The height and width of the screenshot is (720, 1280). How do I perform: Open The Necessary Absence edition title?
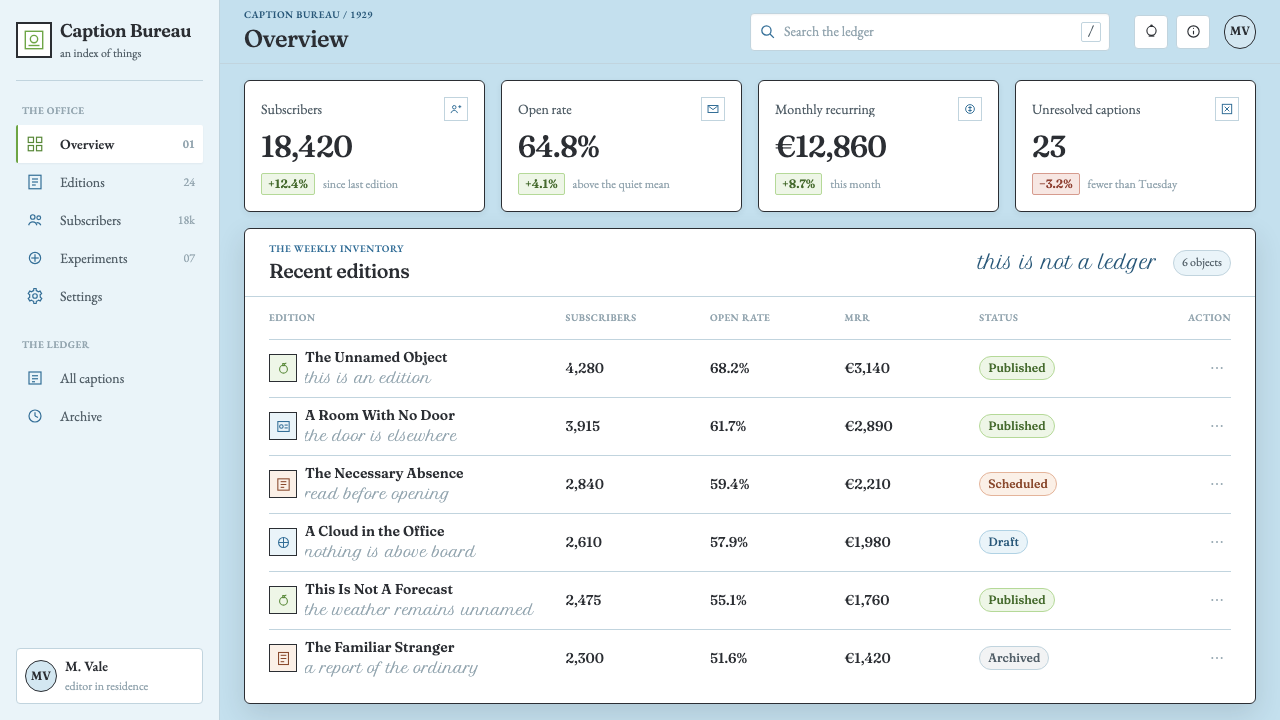coord(384,474)
